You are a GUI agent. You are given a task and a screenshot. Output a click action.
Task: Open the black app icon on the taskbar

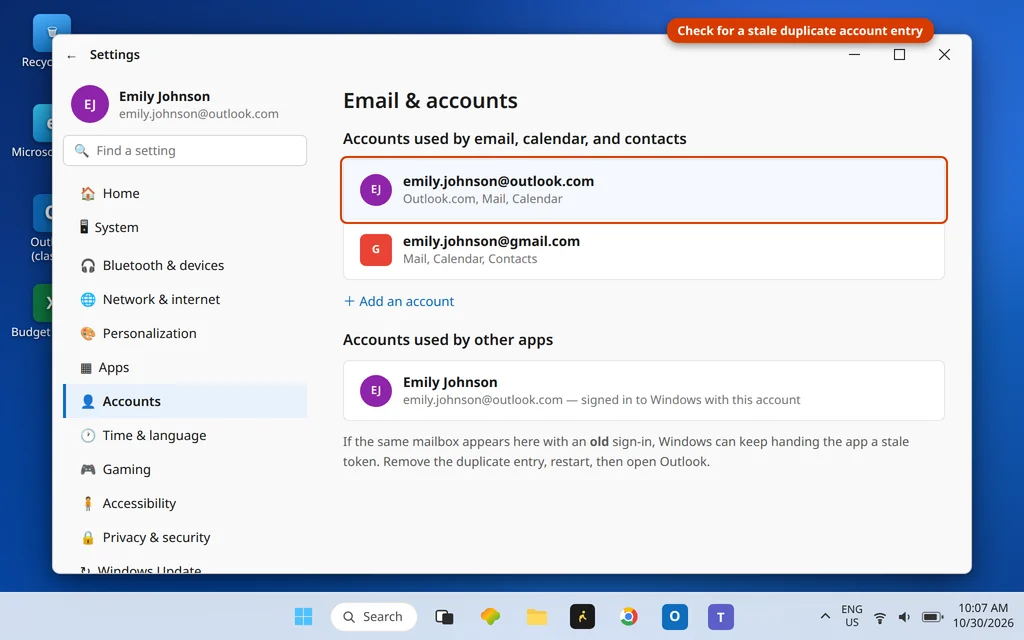coord(583,616)
